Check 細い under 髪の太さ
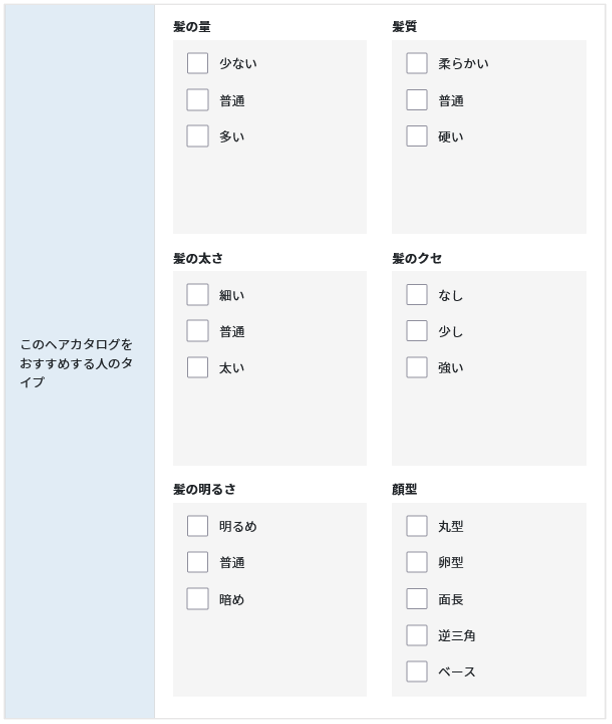This screenshot has width=612, height=724. coord(197,295)
